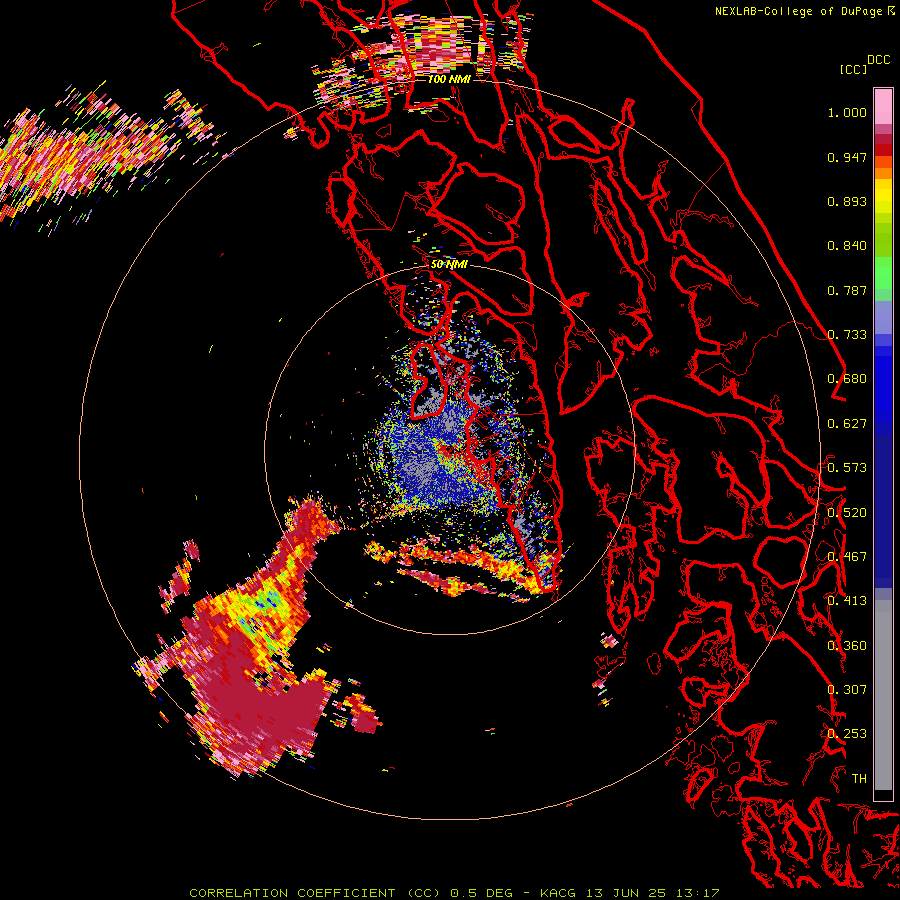Click the 0.840 scale value
The height and width of the screenshot is (900, 900).
(847, 246)
